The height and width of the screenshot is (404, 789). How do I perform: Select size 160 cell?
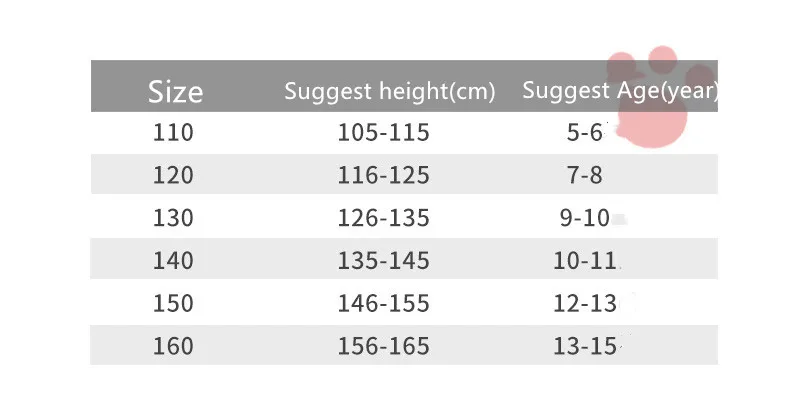173,347
